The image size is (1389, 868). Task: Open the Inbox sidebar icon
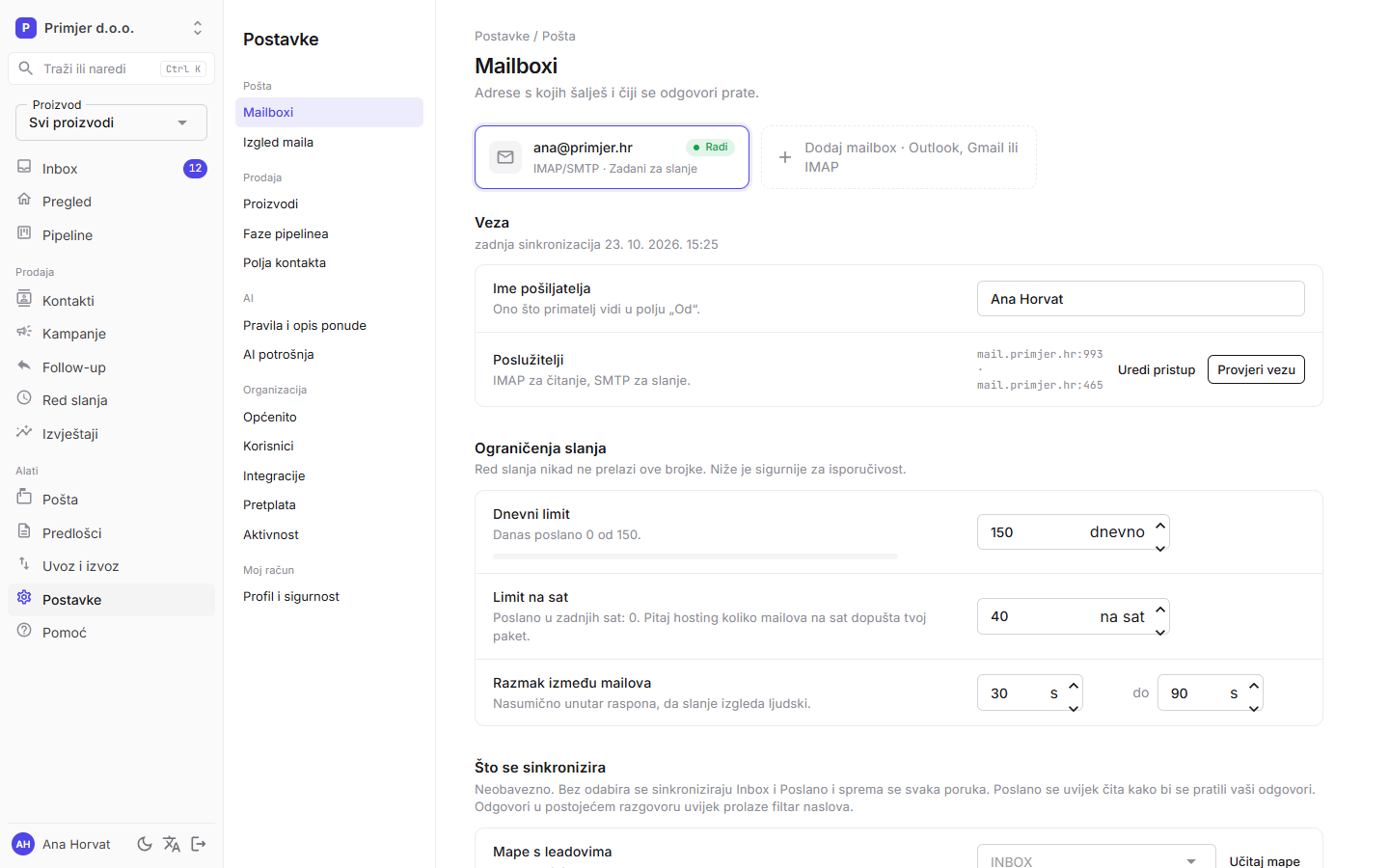point(24,167)
